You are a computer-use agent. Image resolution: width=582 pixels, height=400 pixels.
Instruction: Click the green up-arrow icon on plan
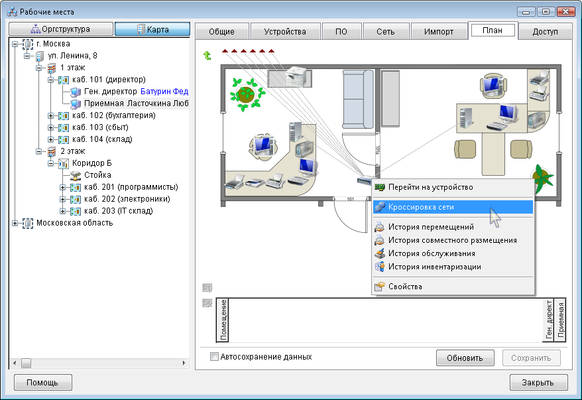[207, 56]
